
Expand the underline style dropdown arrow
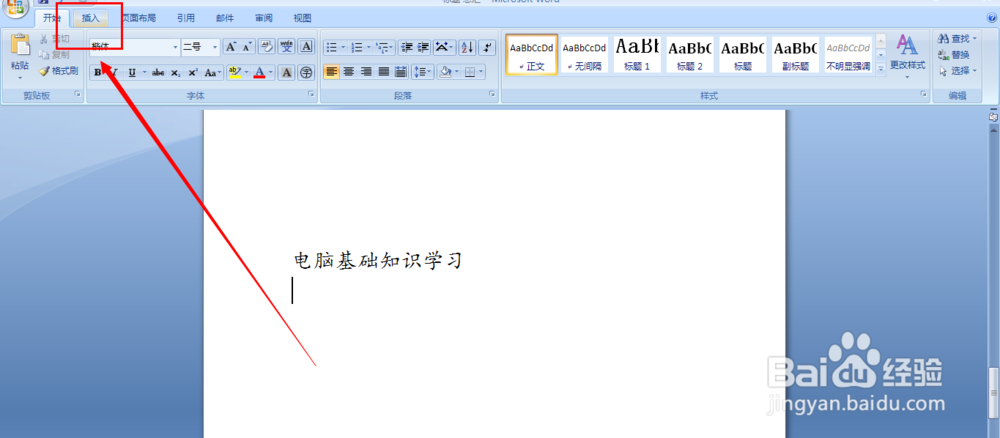(x=144, y=73)
